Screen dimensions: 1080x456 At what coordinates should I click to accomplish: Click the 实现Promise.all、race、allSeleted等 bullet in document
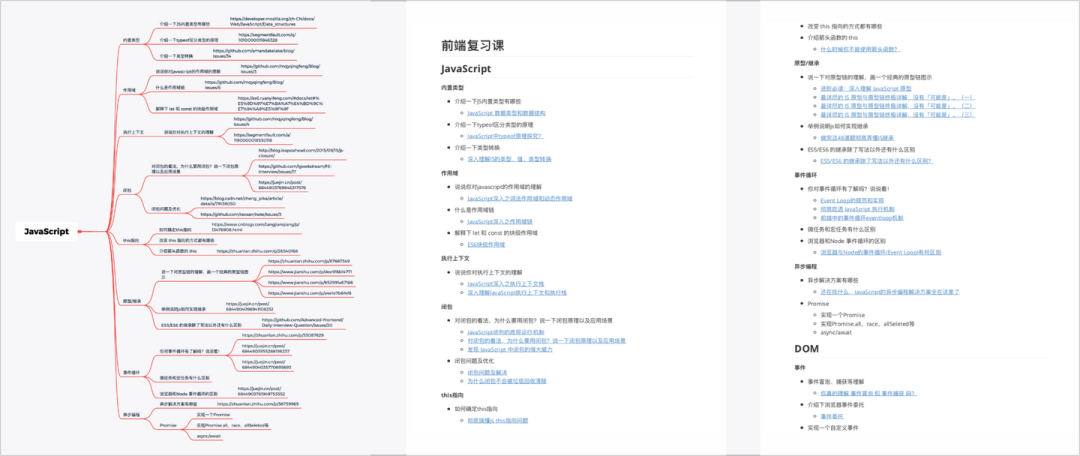tap(869, 323)
